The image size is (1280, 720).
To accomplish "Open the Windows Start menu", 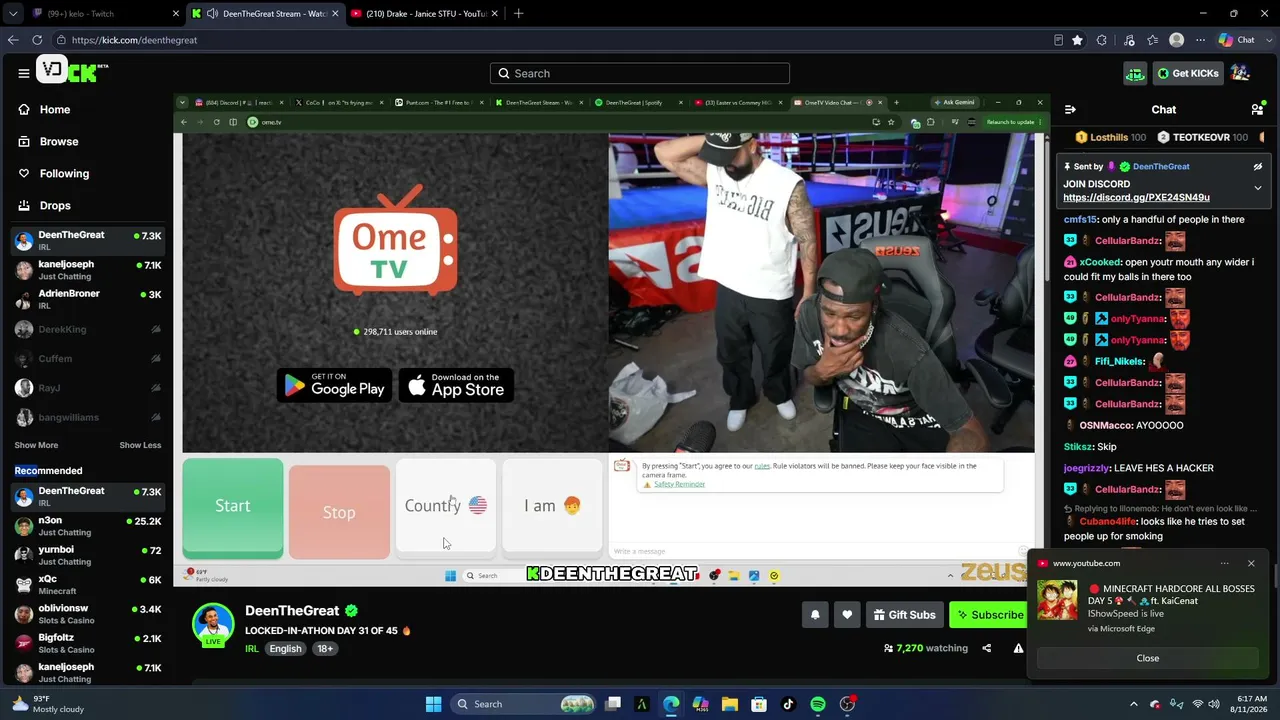I will 433,704.
